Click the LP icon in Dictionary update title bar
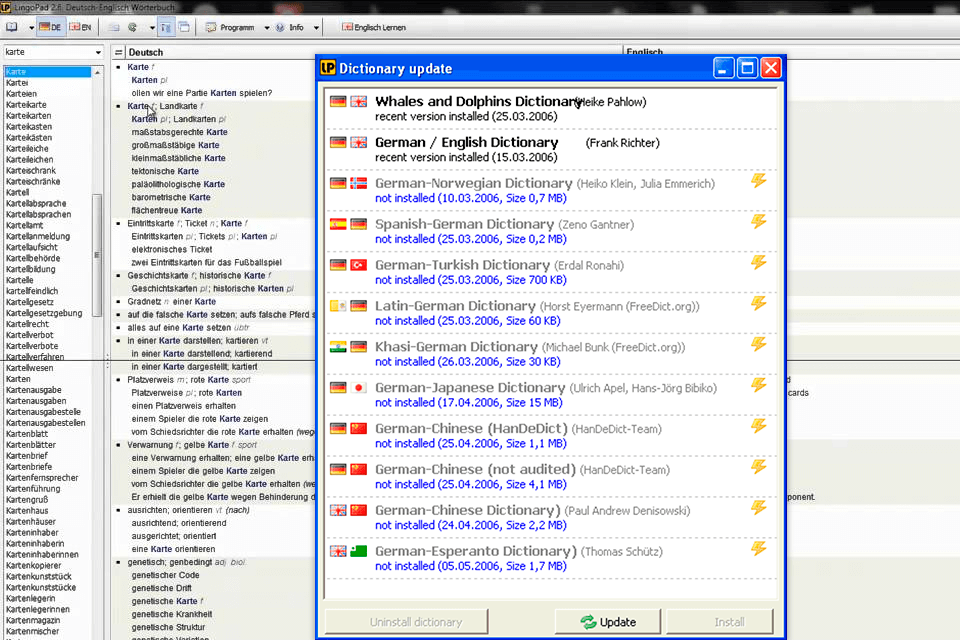 (x=328, y=68)
